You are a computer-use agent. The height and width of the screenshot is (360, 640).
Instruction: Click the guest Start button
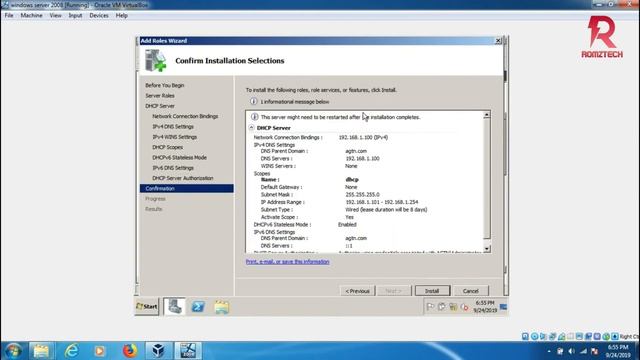pyautogui.click(x=147, y=307)
